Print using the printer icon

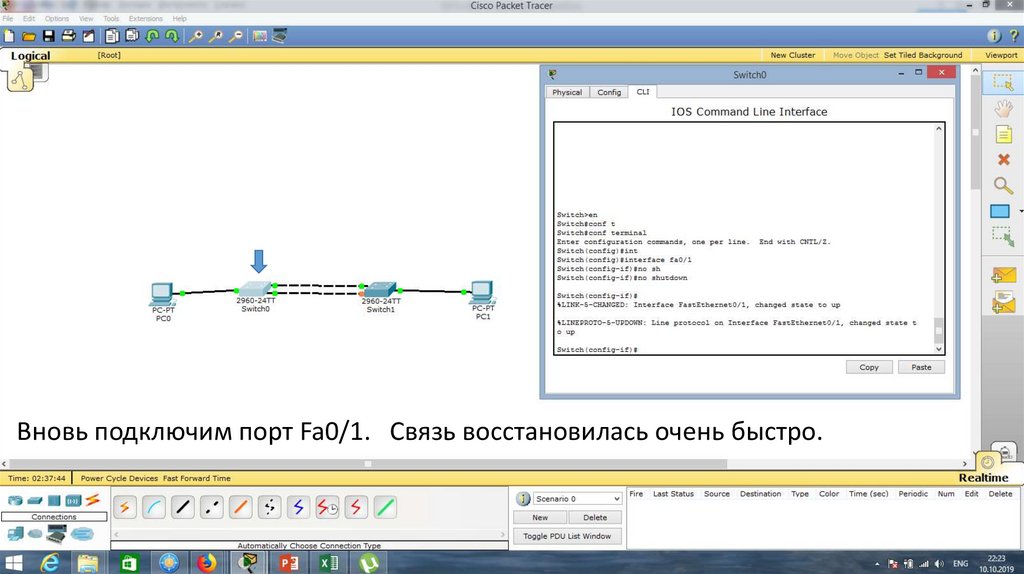point(68,36)
